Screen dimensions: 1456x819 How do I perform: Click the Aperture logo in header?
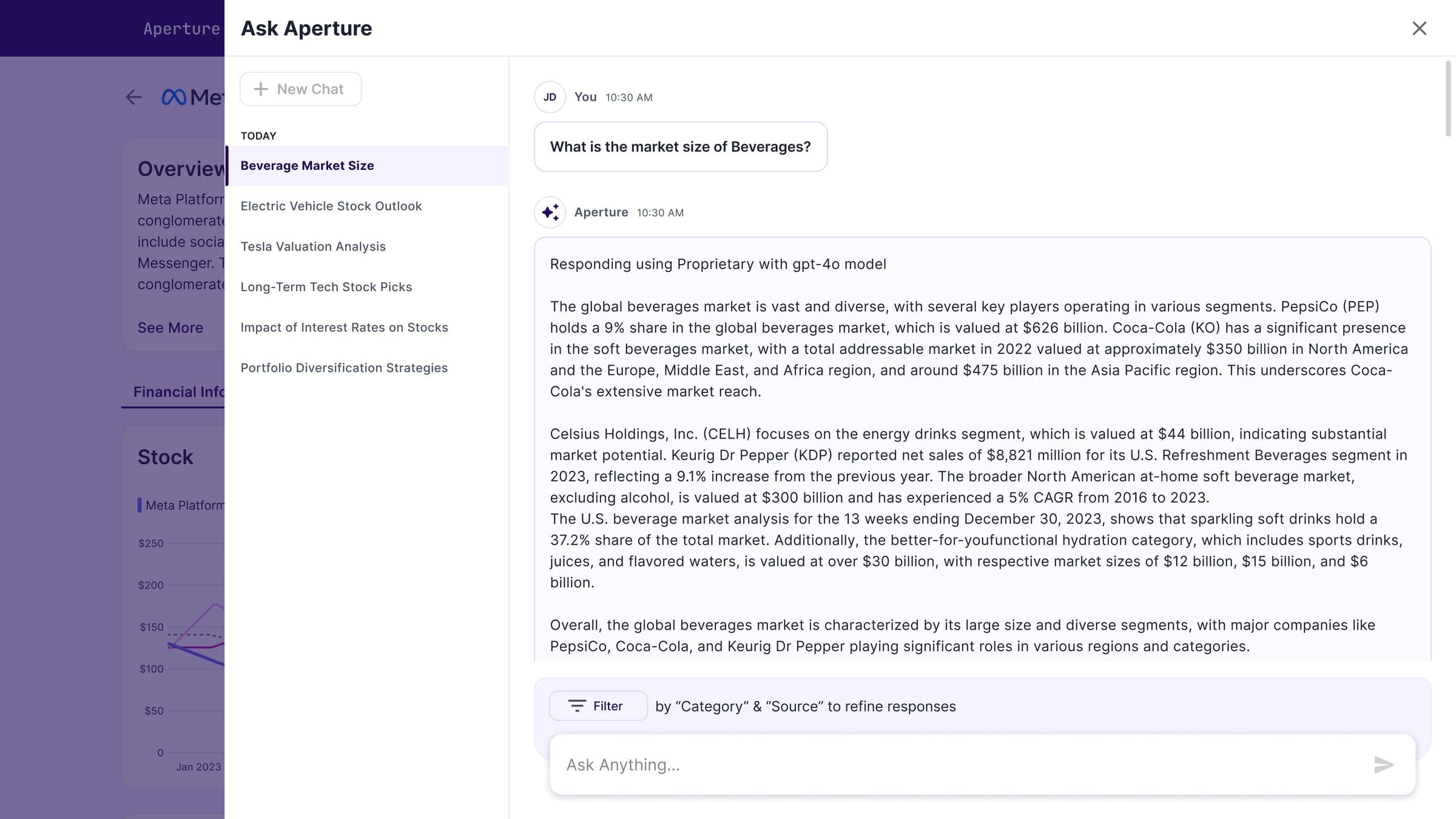coord(181,29)
